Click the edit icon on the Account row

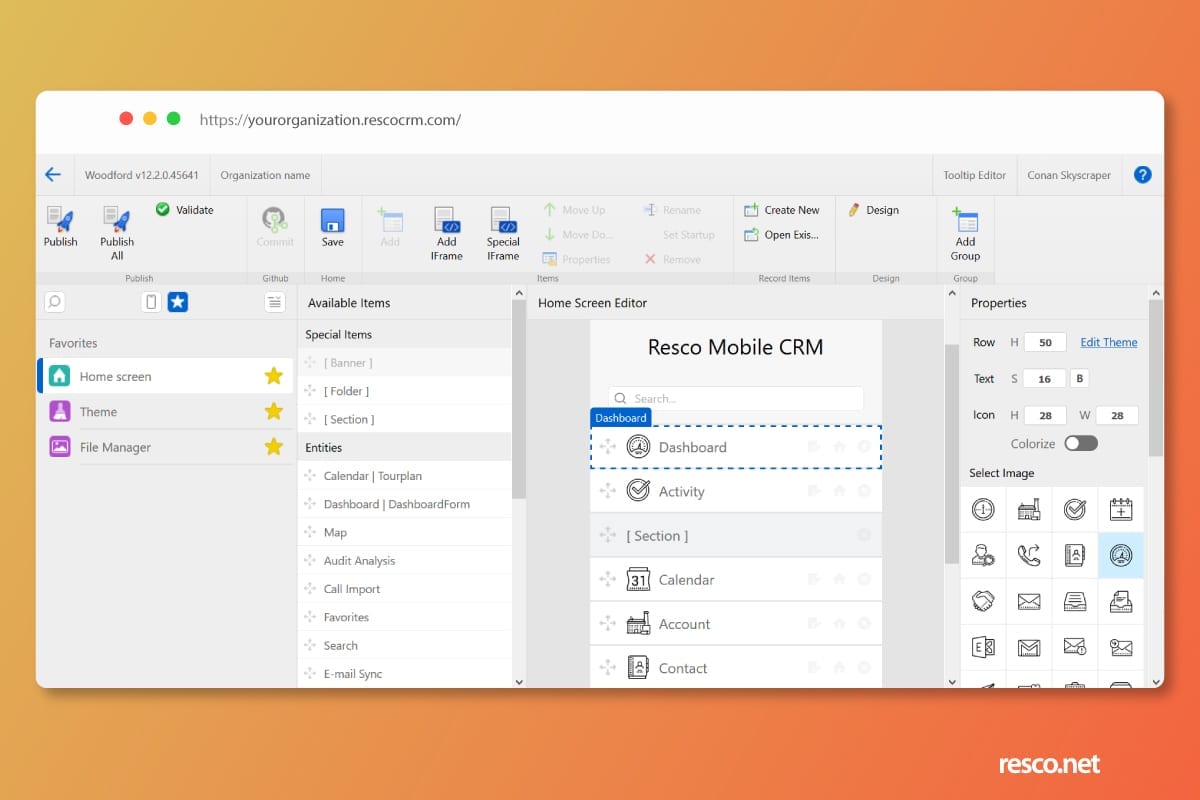814,623
